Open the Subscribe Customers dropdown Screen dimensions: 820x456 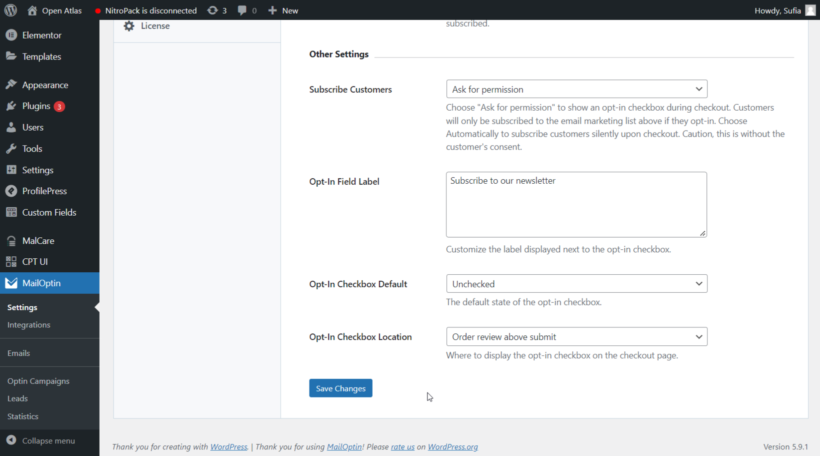[576, 89]
